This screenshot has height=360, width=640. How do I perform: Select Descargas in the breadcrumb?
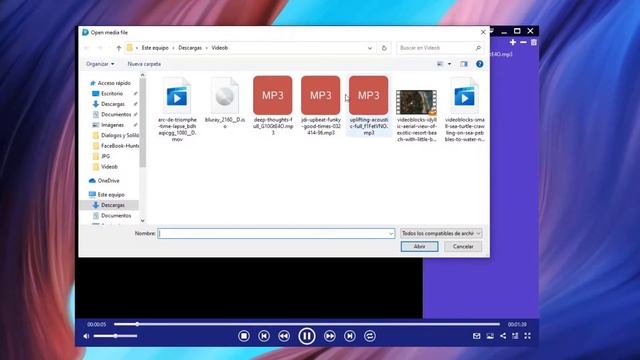click(190, 48)
